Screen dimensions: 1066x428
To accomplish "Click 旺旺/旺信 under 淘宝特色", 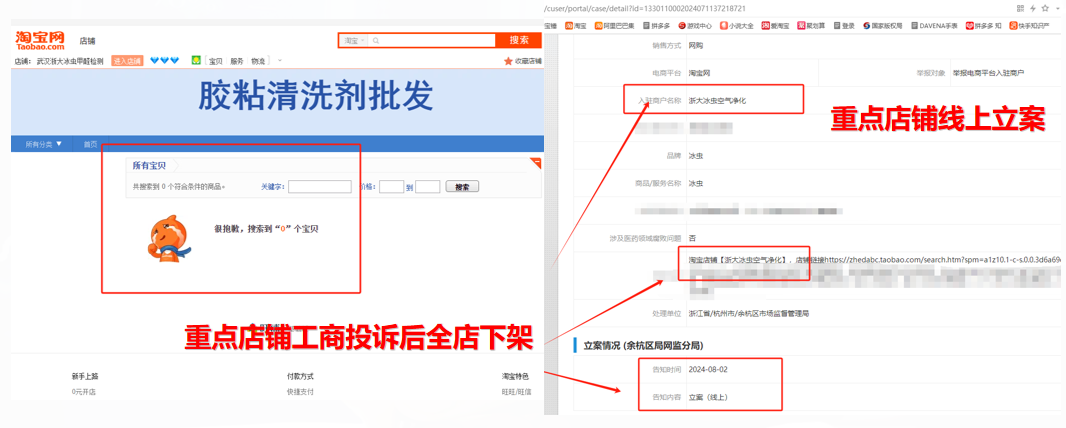I will coord(517,392).
